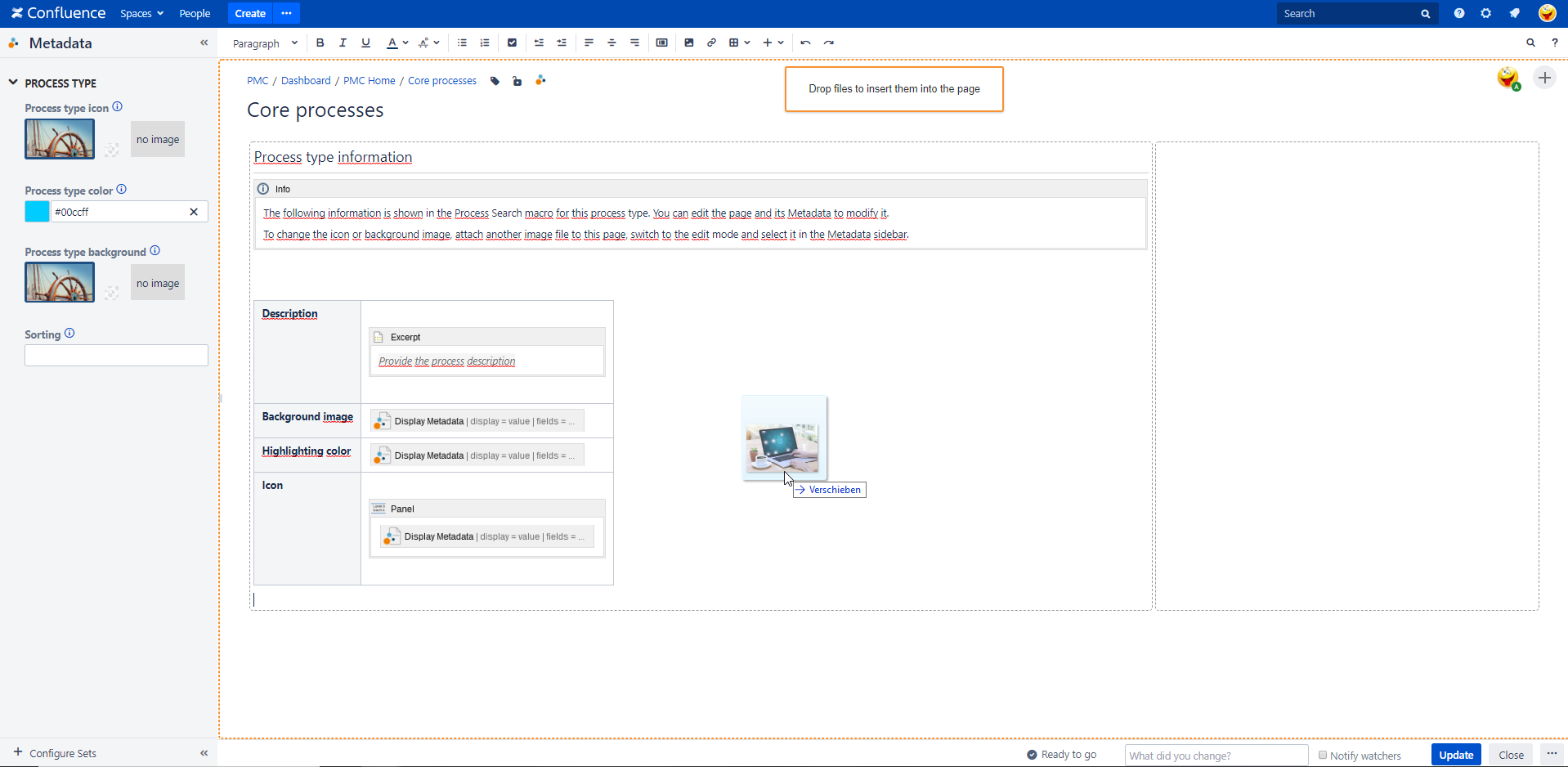Open the People menu item
This screenshot has height=767, width=1568.
[x=195, y=14]
